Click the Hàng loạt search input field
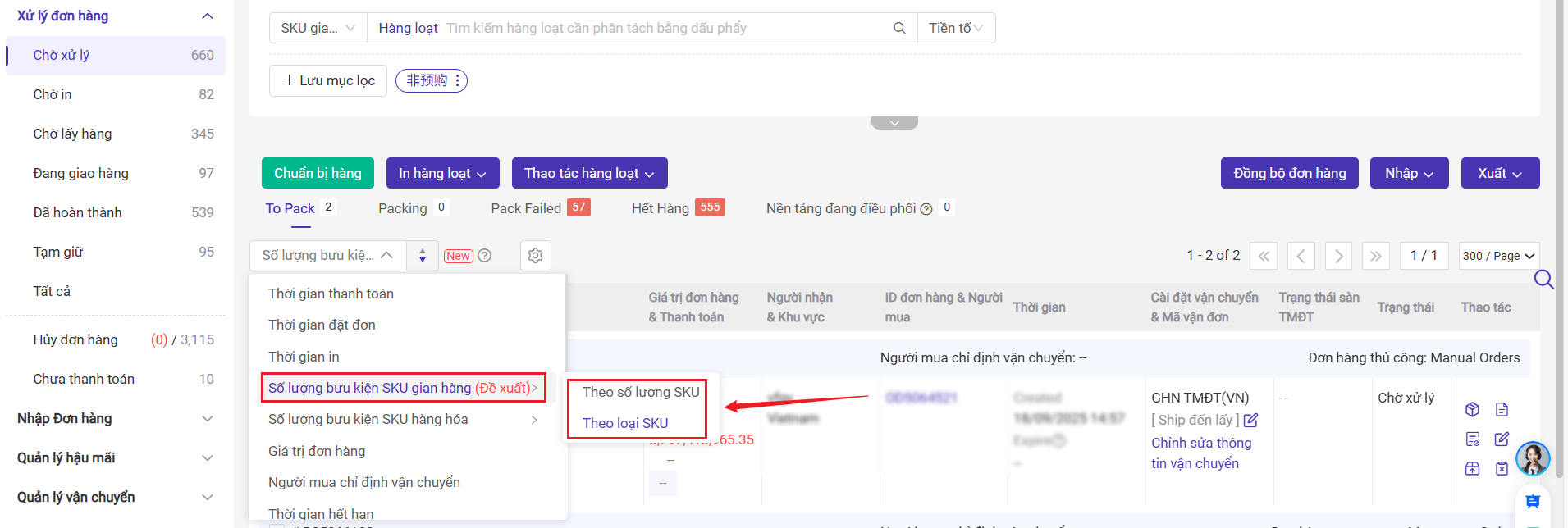Viewport: 1568px width, 528px height. 665,28
